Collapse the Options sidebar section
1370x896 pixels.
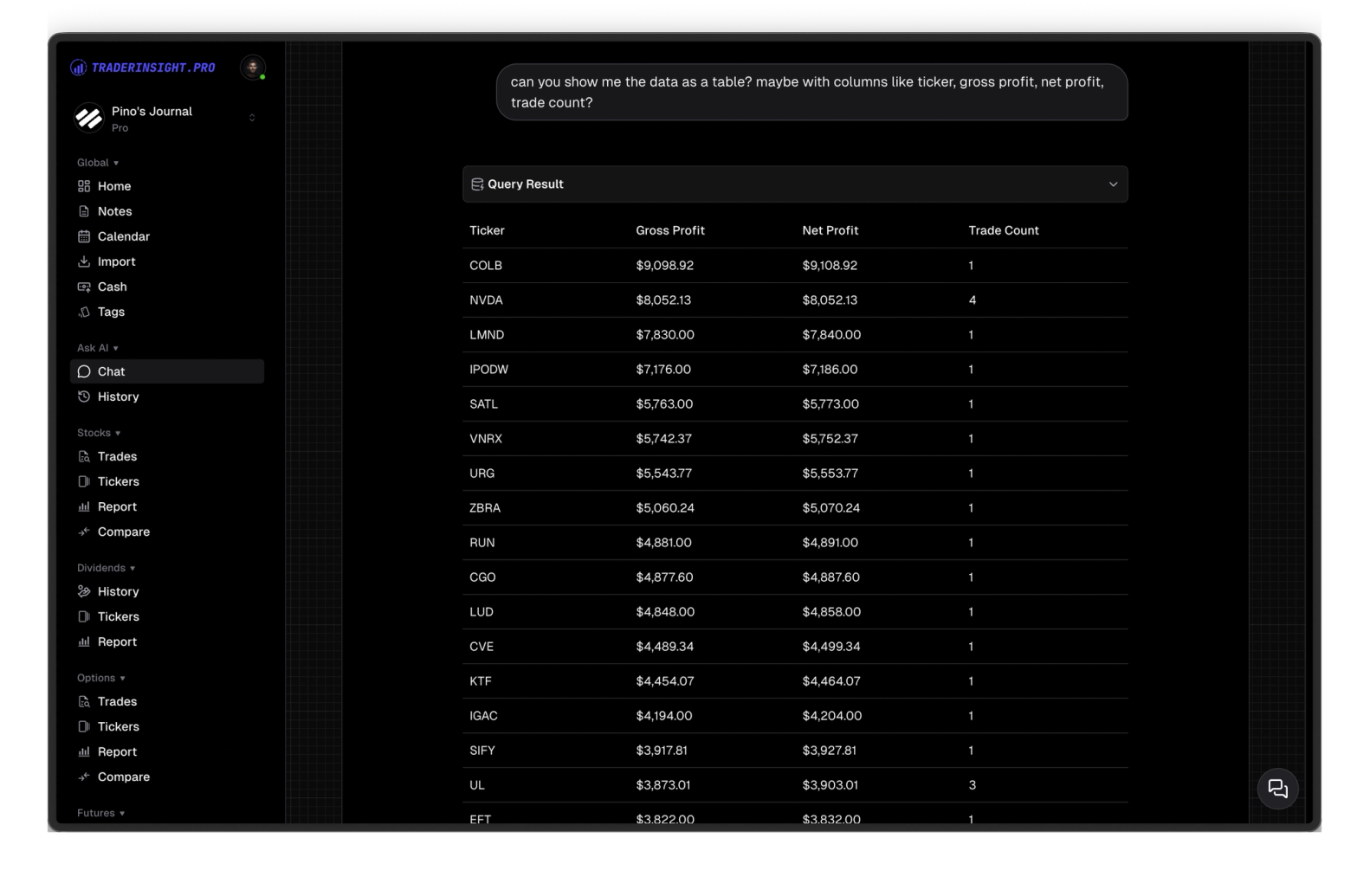[x=101, y=678]
